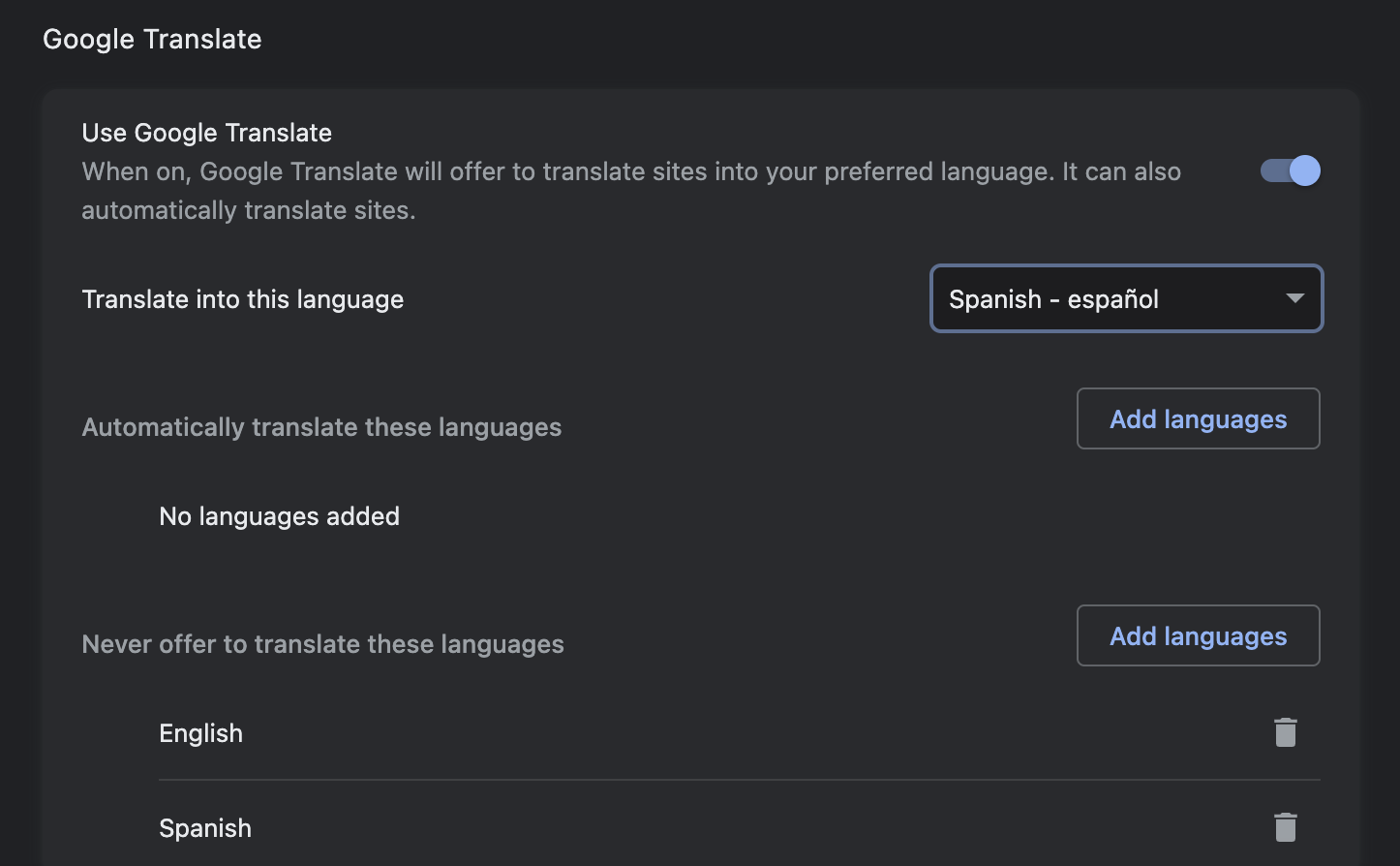Click the Use Google Translate label

[206, 133]
